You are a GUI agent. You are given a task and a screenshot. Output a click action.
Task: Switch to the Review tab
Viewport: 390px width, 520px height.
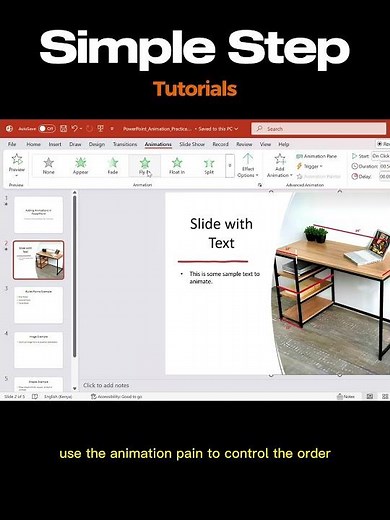[x=244, y=144]
